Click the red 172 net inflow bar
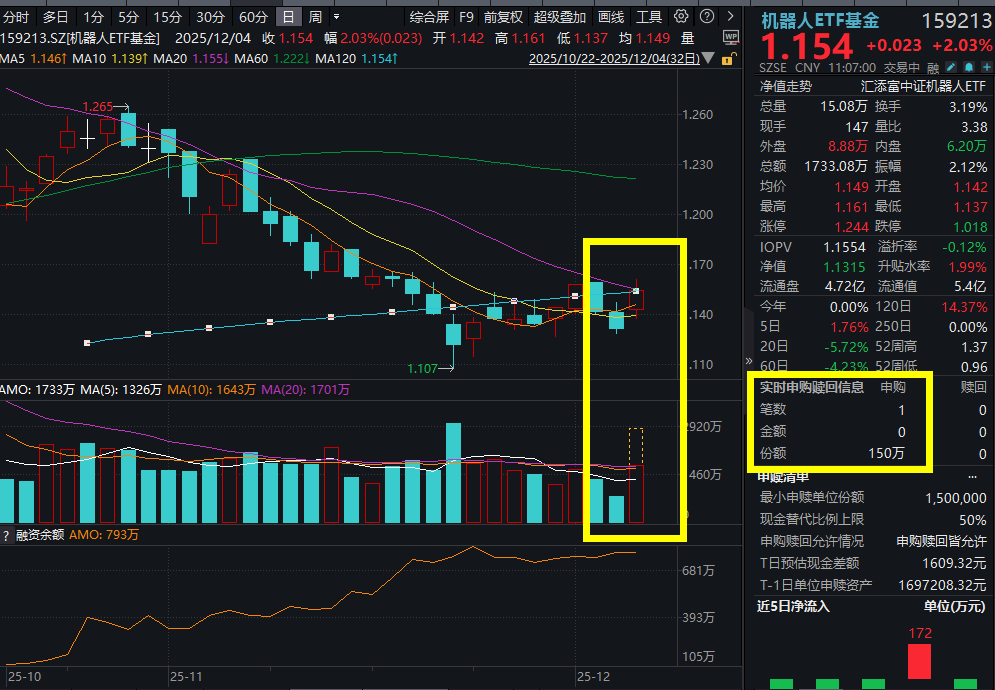This screenshot has height=690, width=995. pos(919,662)
